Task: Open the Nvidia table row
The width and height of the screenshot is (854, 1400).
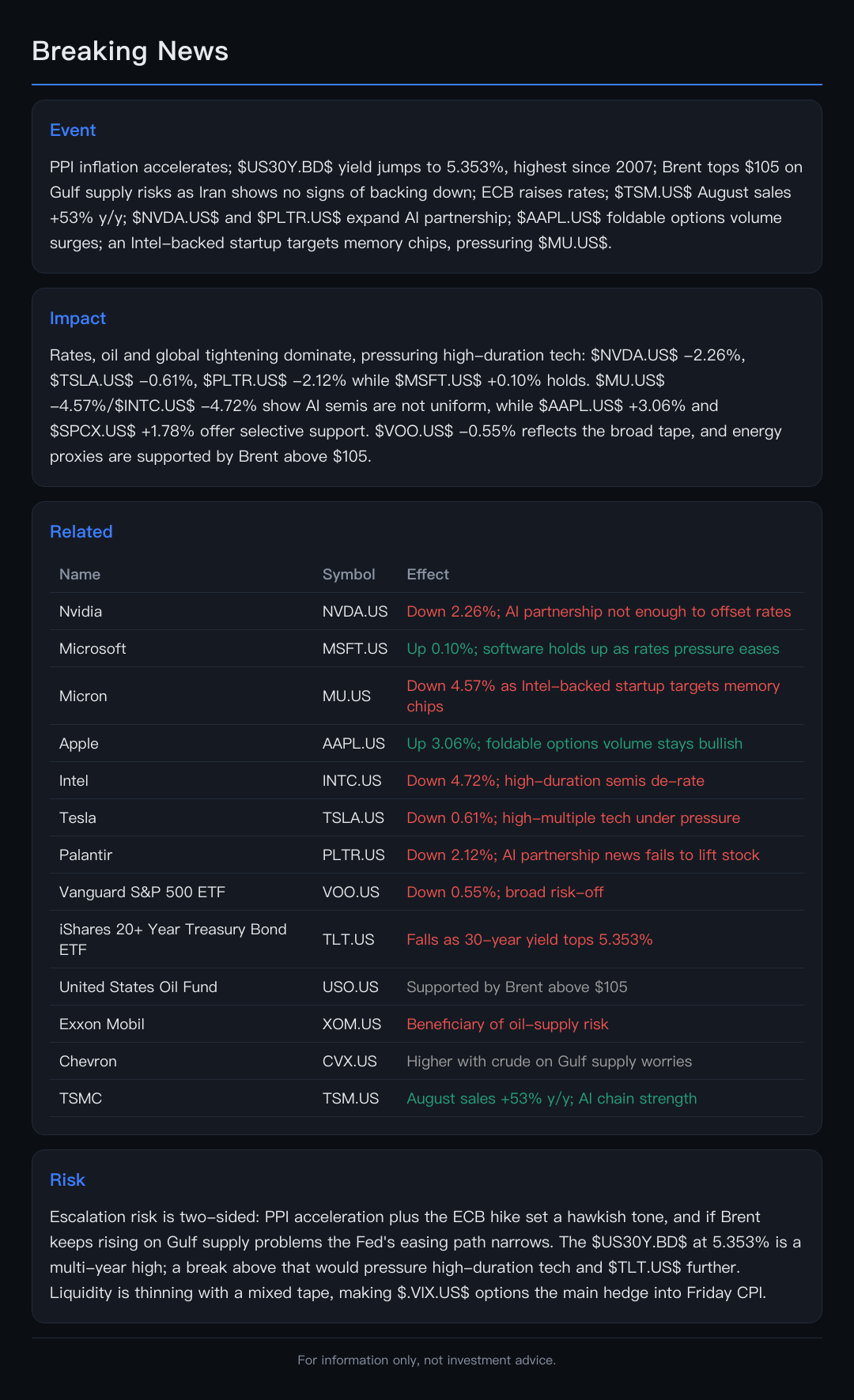Action: (x=427, y=611)
